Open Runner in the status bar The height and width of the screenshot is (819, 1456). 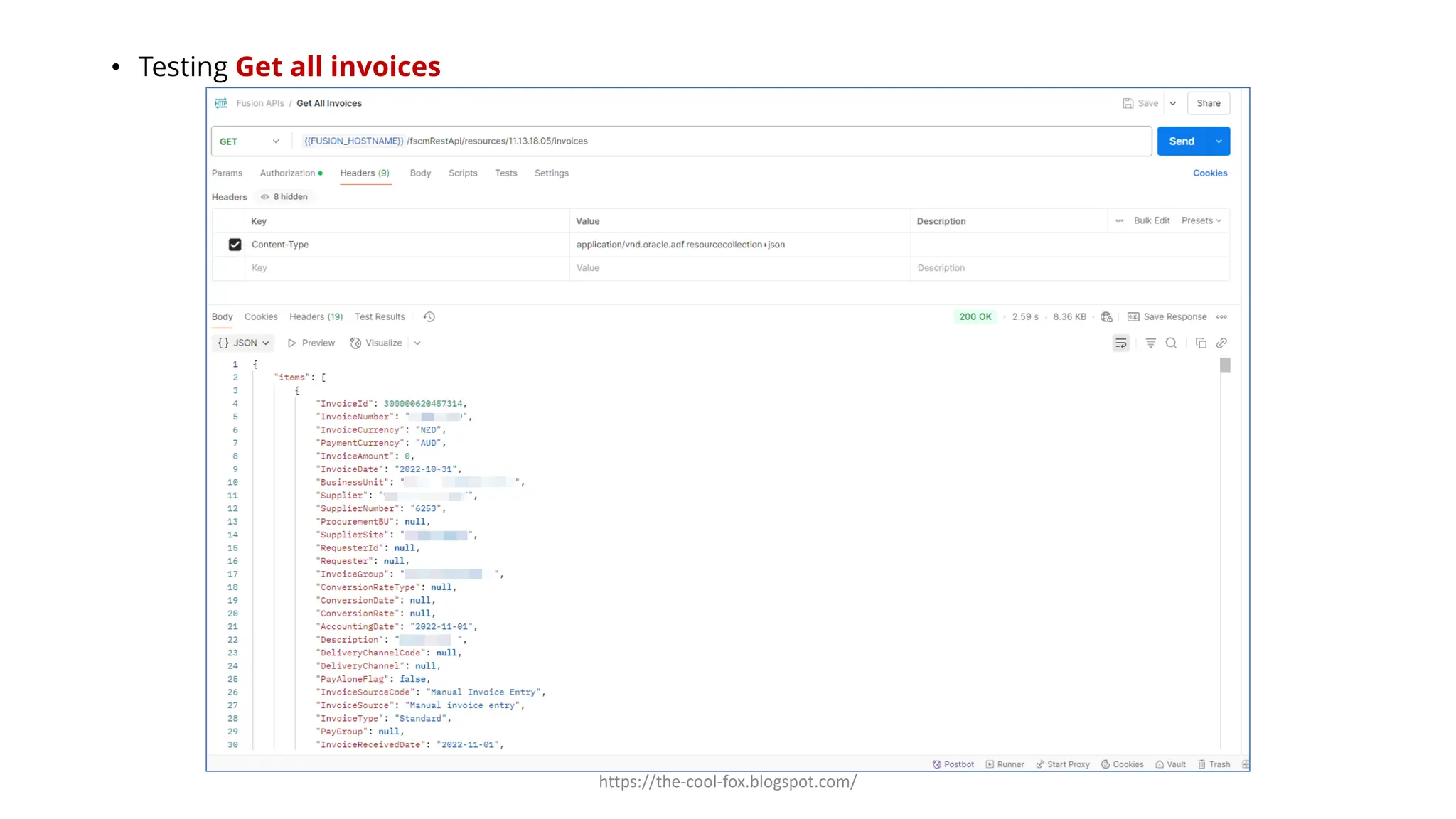(x=1005, y=764)
